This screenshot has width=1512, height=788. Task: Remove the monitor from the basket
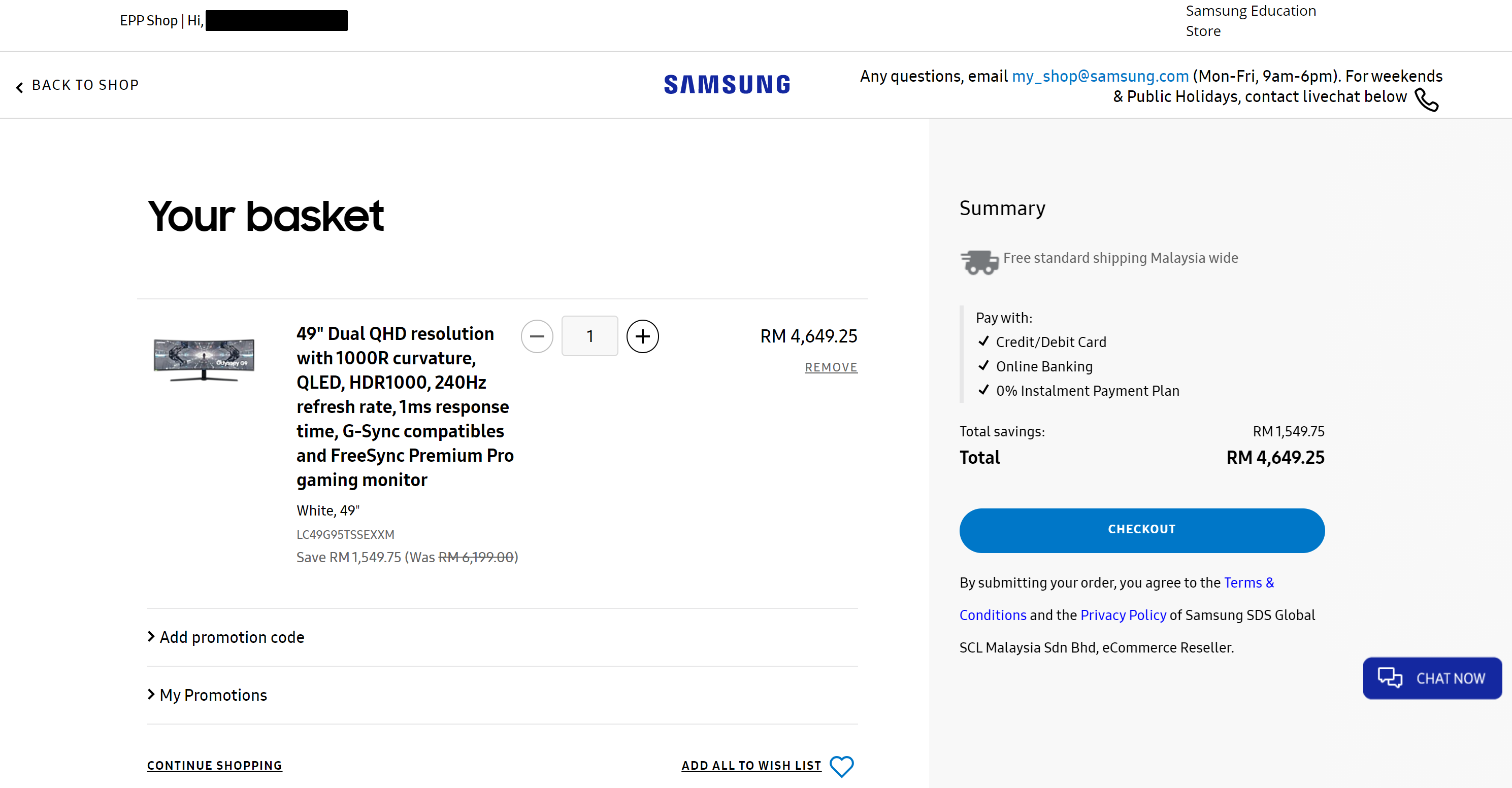pyautogui.click(x=831, y=367)
